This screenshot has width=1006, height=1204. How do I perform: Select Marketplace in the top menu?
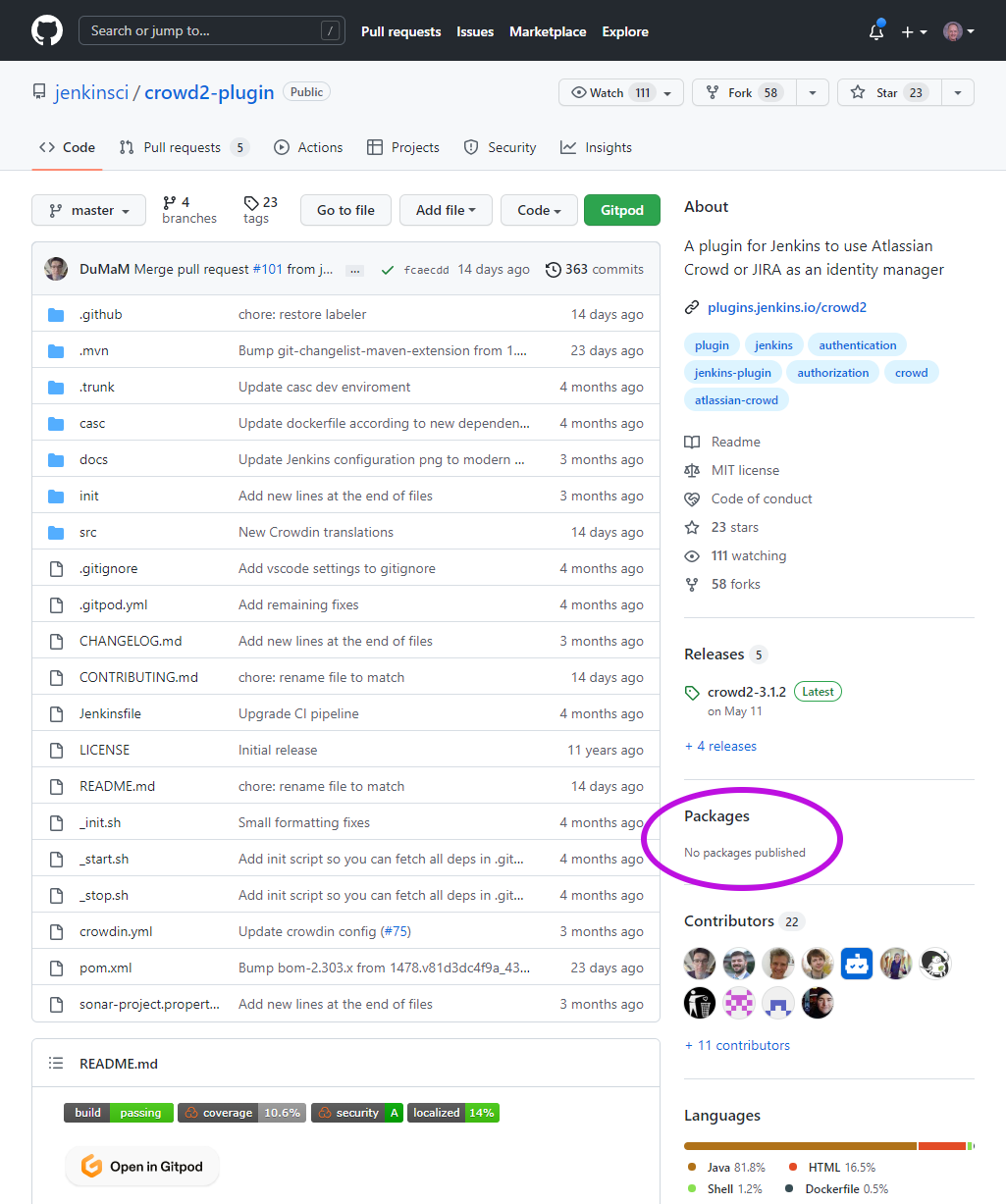548,31
